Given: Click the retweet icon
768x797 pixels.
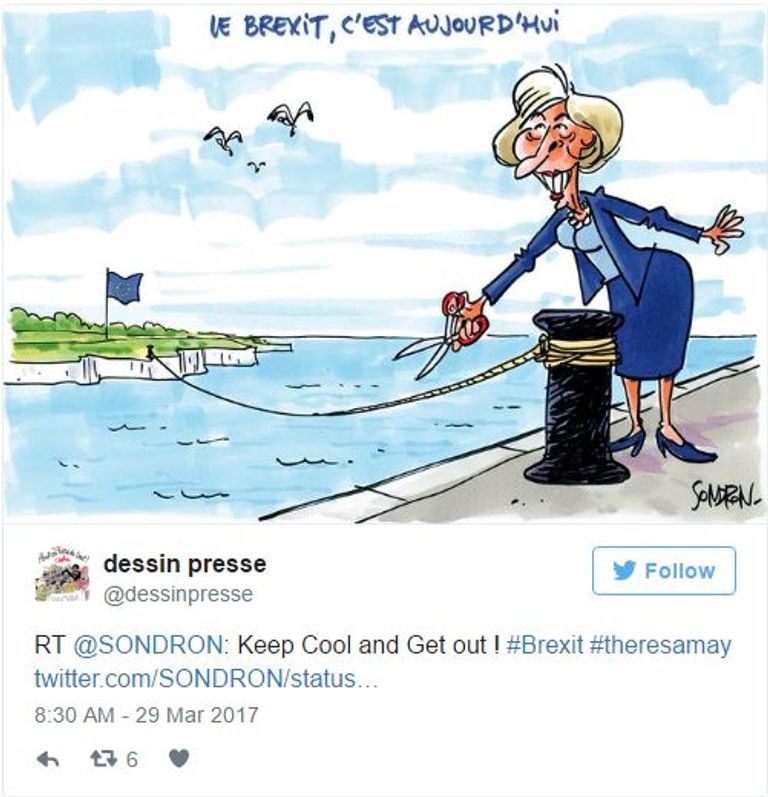Looking at the screenshot, I should pos(102,759).
